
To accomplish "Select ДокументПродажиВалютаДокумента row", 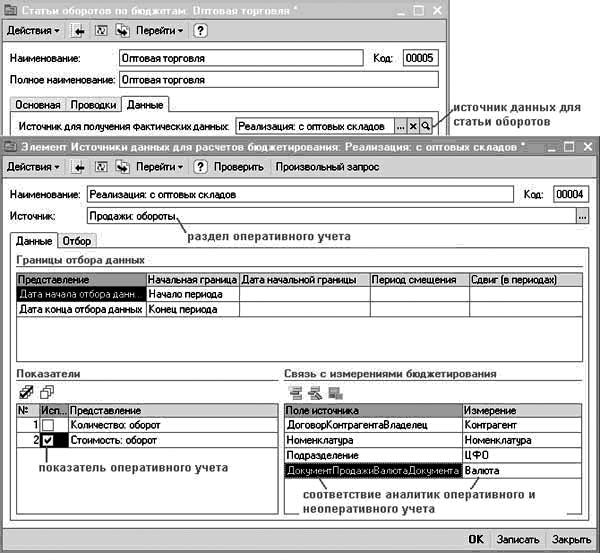I will pos(373,471).
